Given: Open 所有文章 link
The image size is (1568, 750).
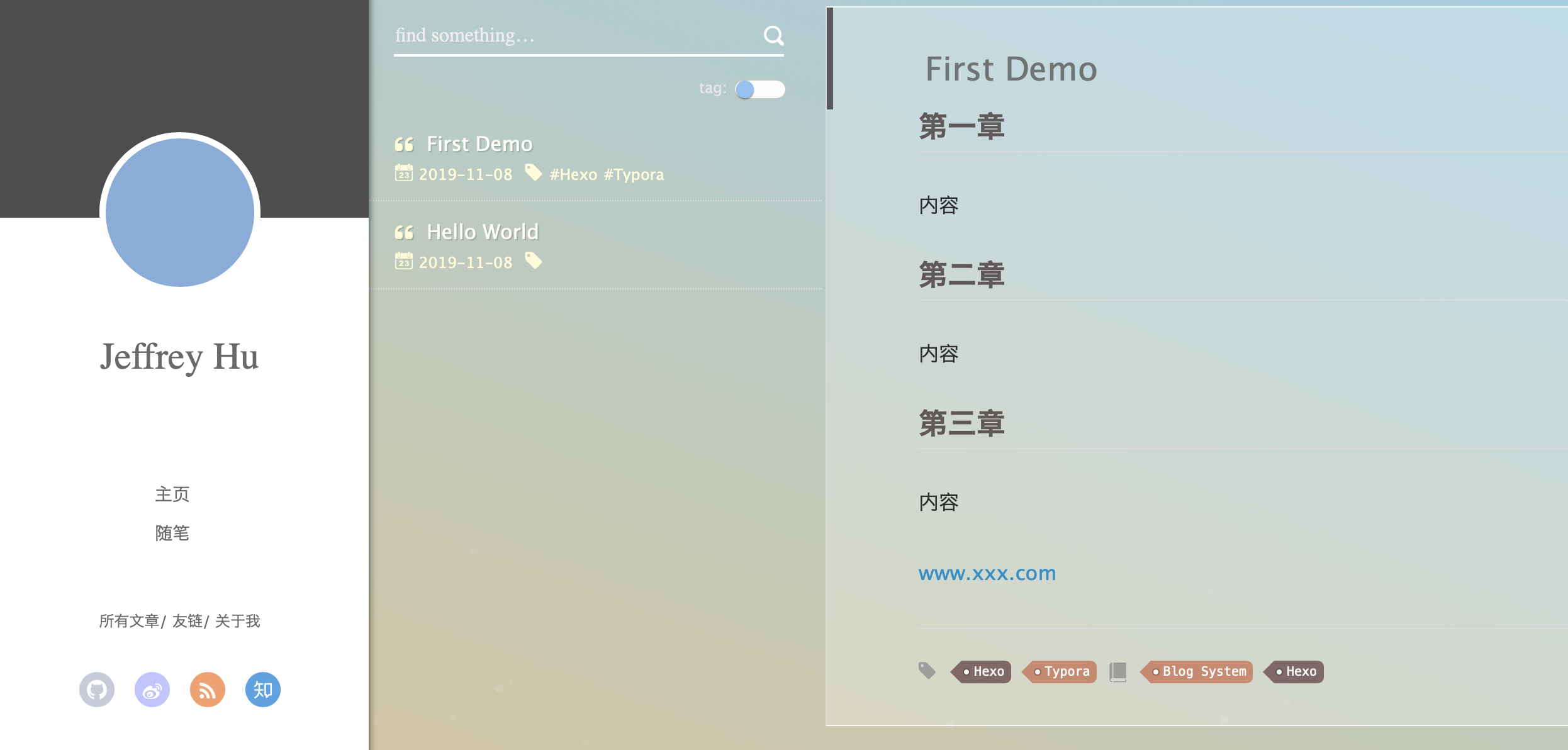Looking at the screenshot, I should [x=129, y=621].
